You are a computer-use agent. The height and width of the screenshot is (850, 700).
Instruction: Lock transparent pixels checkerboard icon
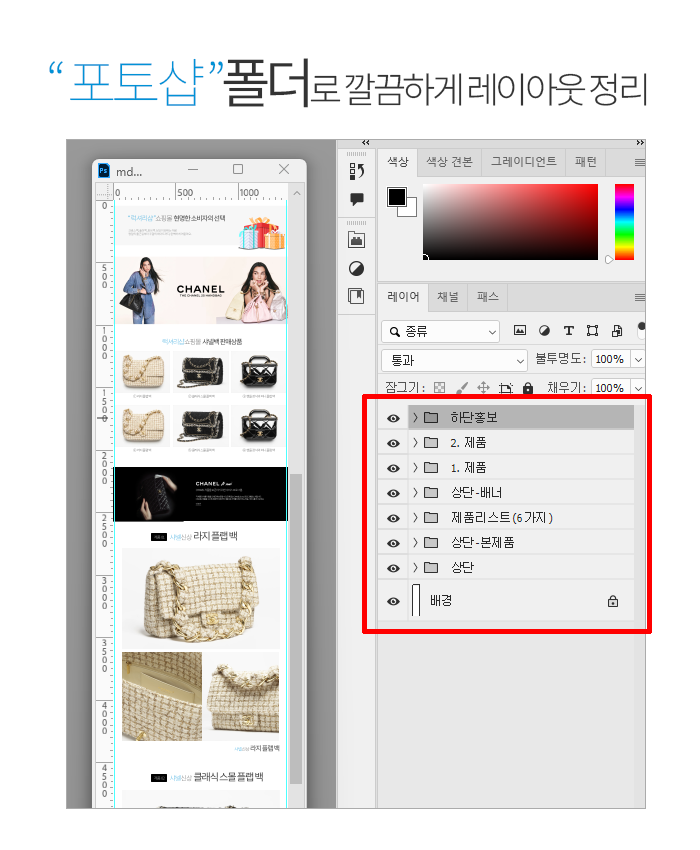[x=440, y=388]
